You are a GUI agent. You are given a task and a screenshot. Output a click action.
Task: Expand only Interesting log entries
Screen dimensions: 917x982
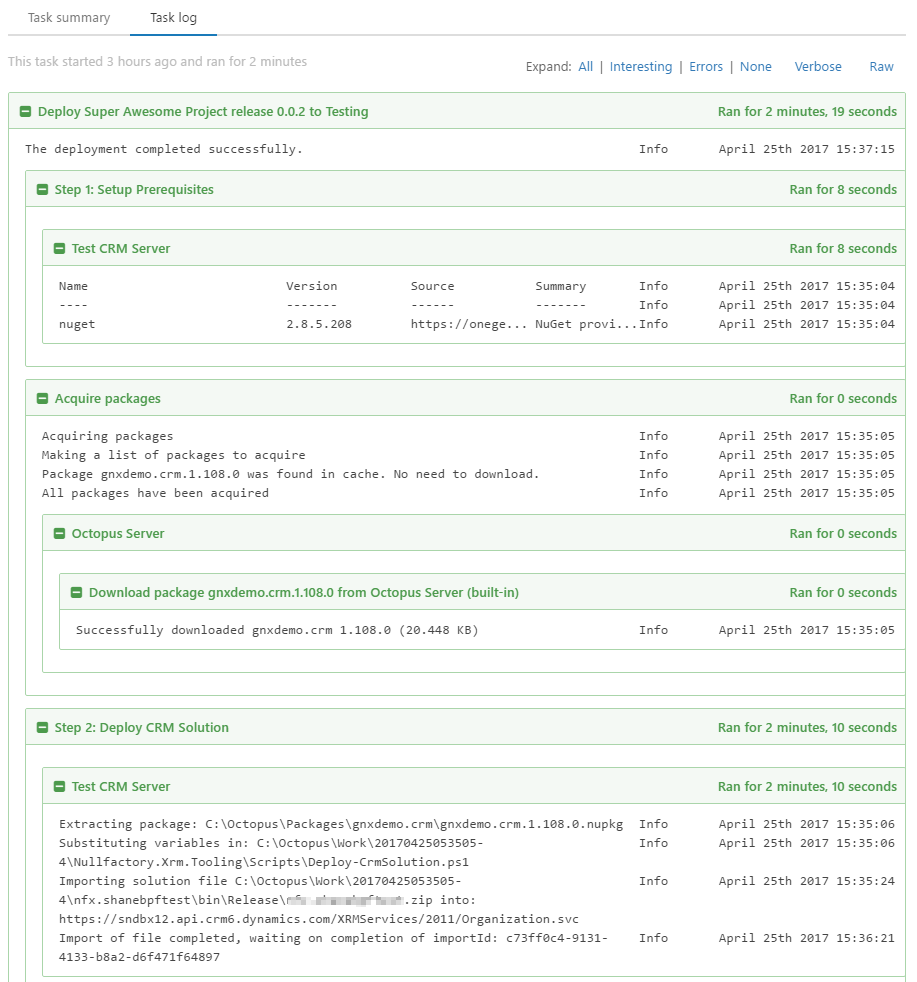[x=640, y=67]
